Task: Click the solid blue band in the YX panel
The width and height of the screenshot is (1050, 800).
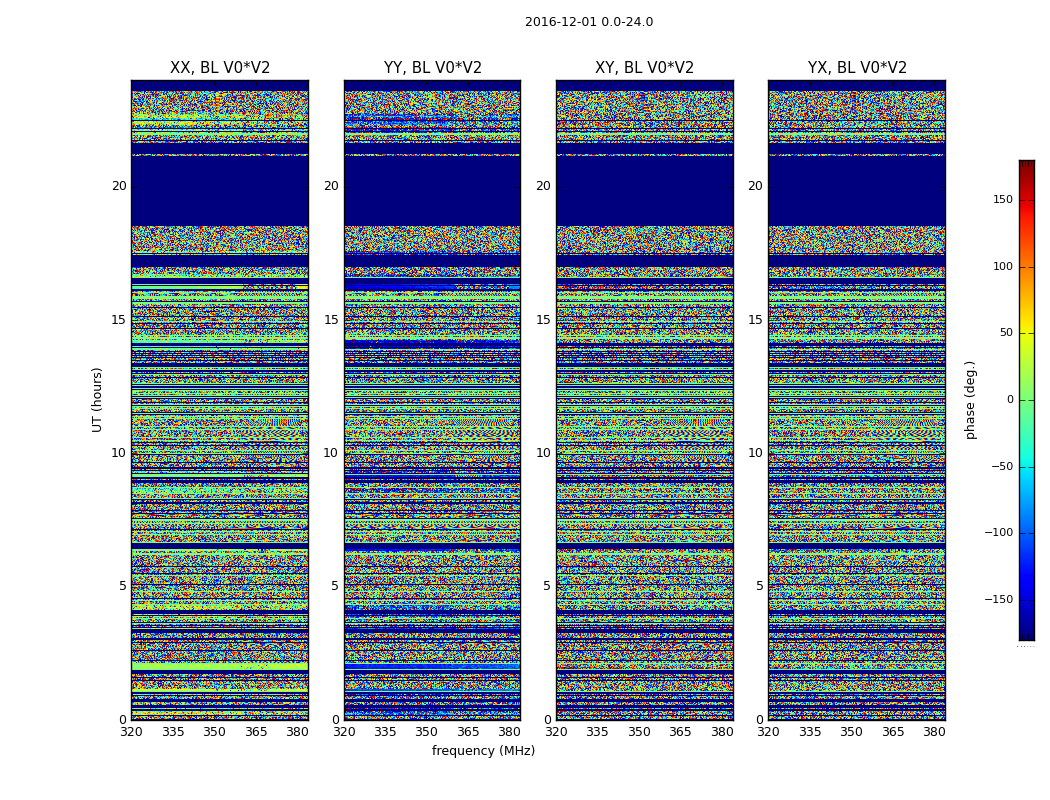Action: 857,190
